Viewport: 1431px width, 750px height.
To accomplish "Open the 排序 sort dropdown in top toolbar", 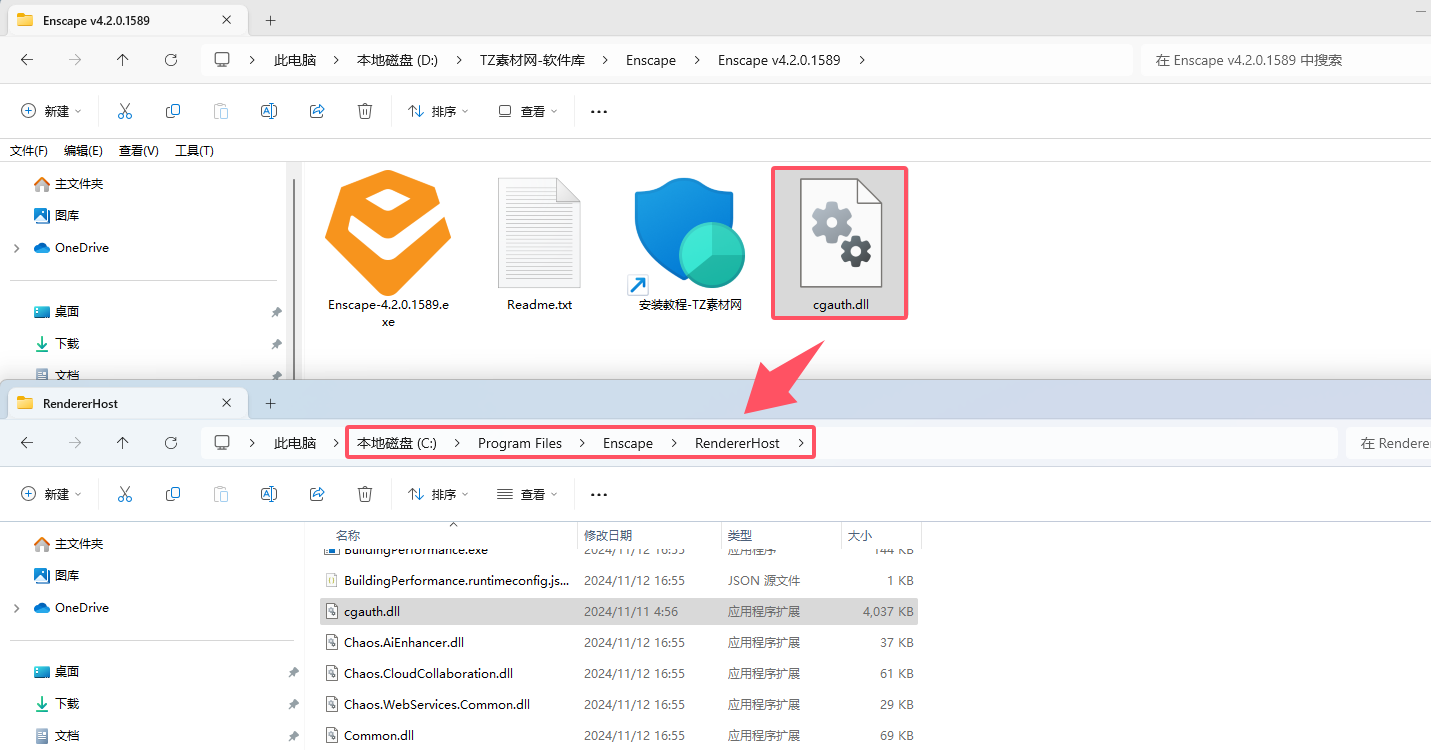I will [438, 111].
